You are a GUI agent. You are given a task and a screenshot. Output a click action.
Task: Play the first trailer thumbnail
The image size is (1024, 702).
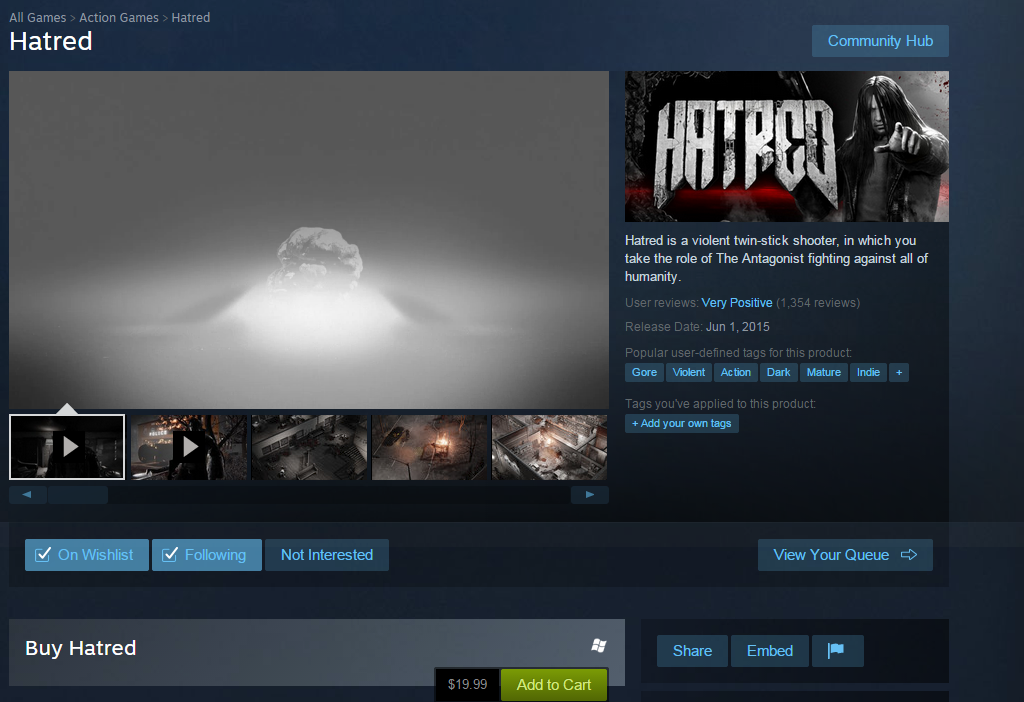click(67, 447)
